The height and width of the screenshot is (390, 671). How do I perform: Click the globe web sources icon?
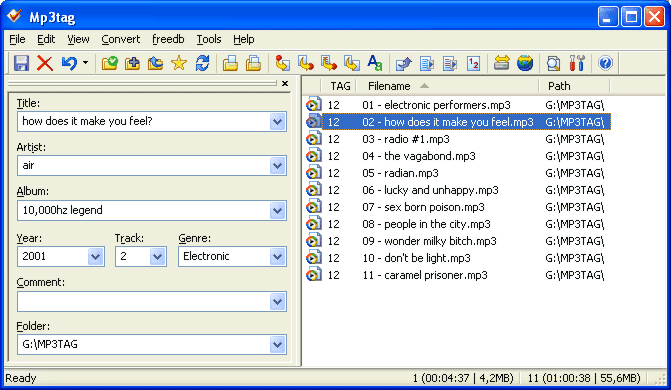point(525,63)
